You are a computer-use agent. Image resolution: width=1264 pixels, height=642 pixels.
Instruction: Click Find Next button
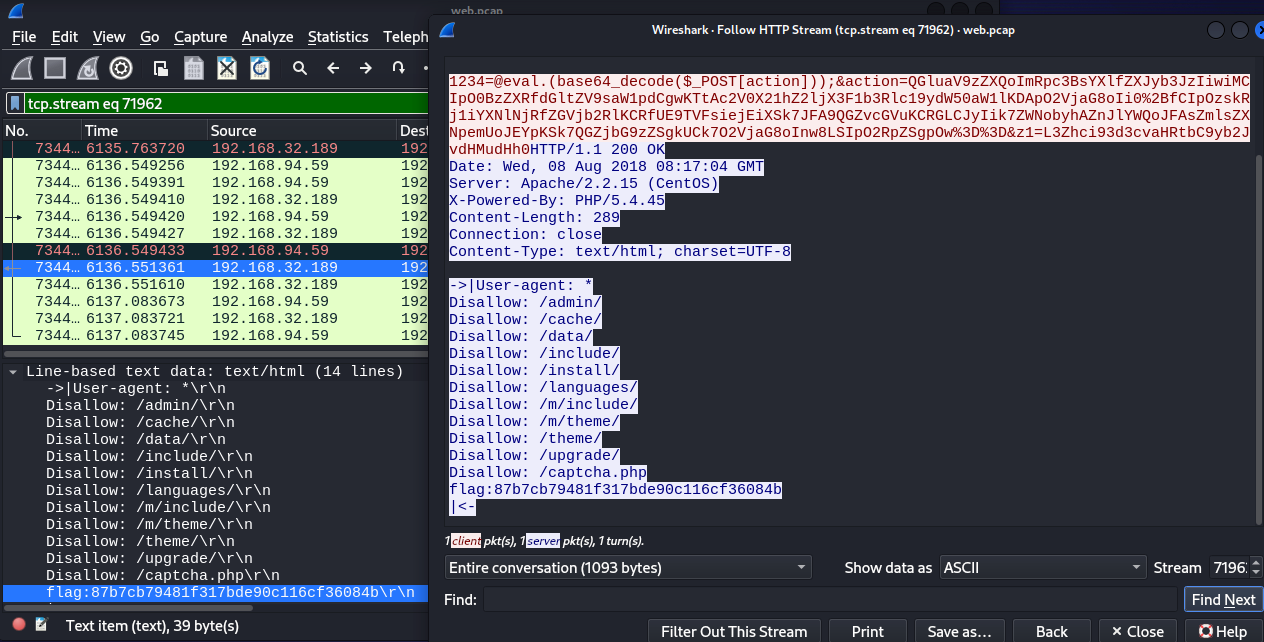[1223, 600]
